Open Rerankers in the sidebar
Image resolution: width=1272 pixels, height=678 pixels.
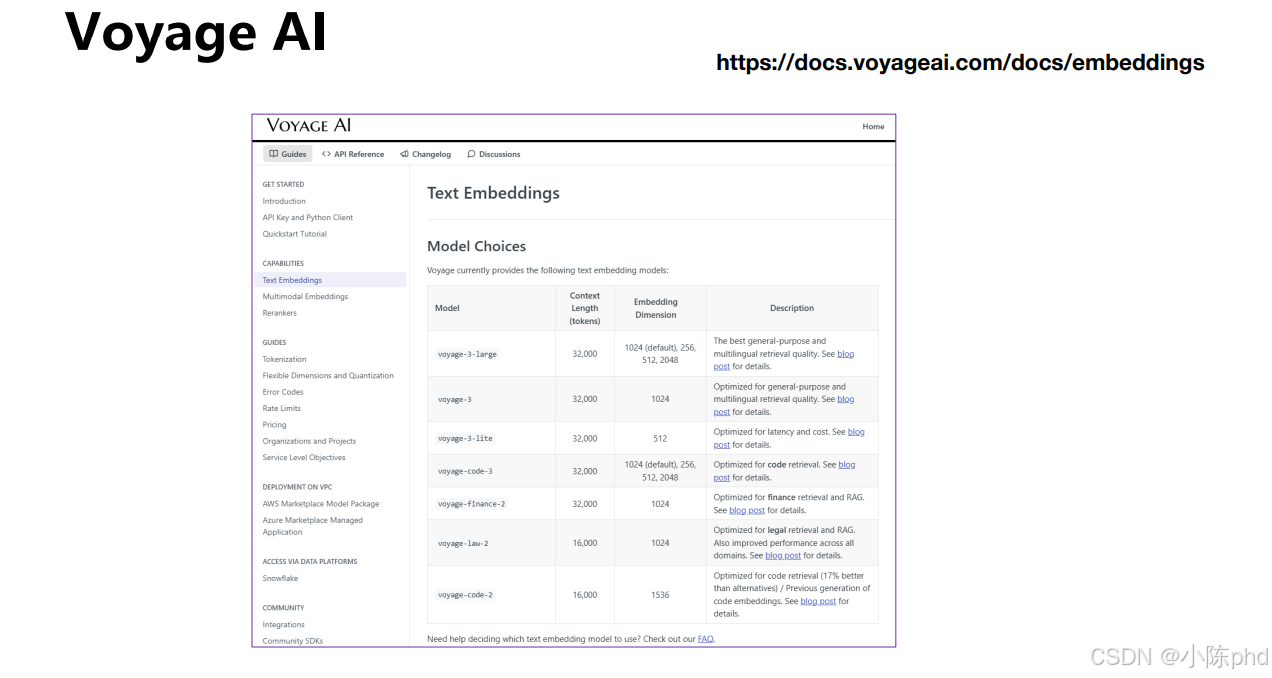(280, 313)
